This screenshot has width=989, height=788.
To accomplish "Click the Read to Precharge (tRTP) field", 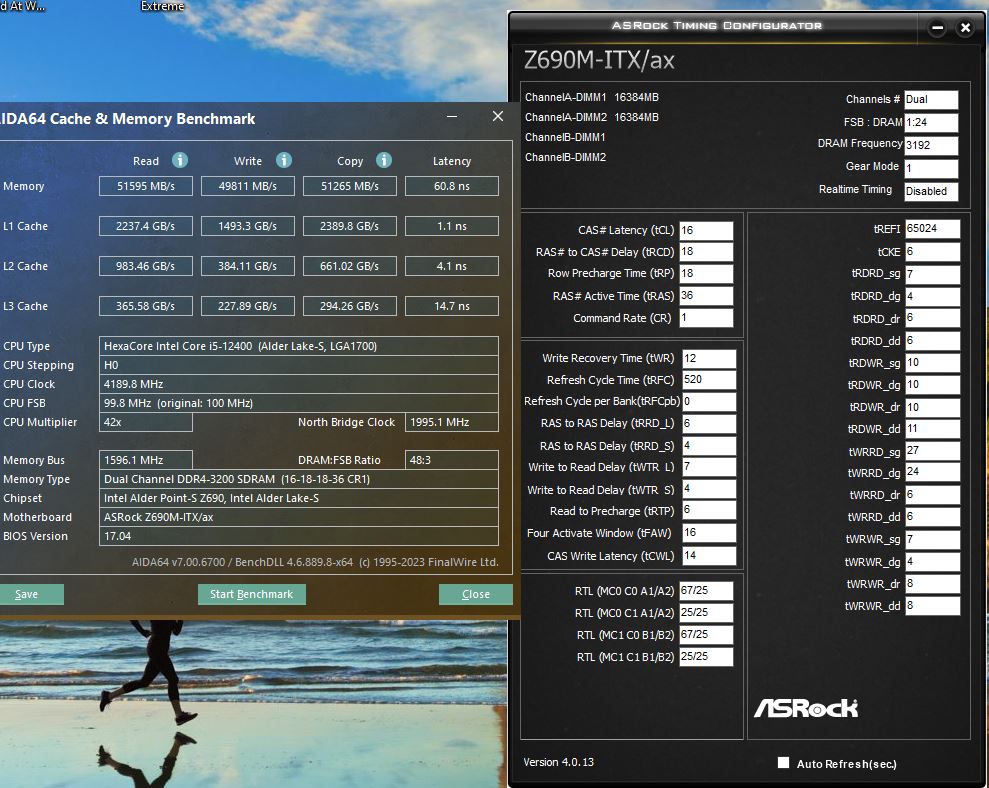I will click(709, 511).
